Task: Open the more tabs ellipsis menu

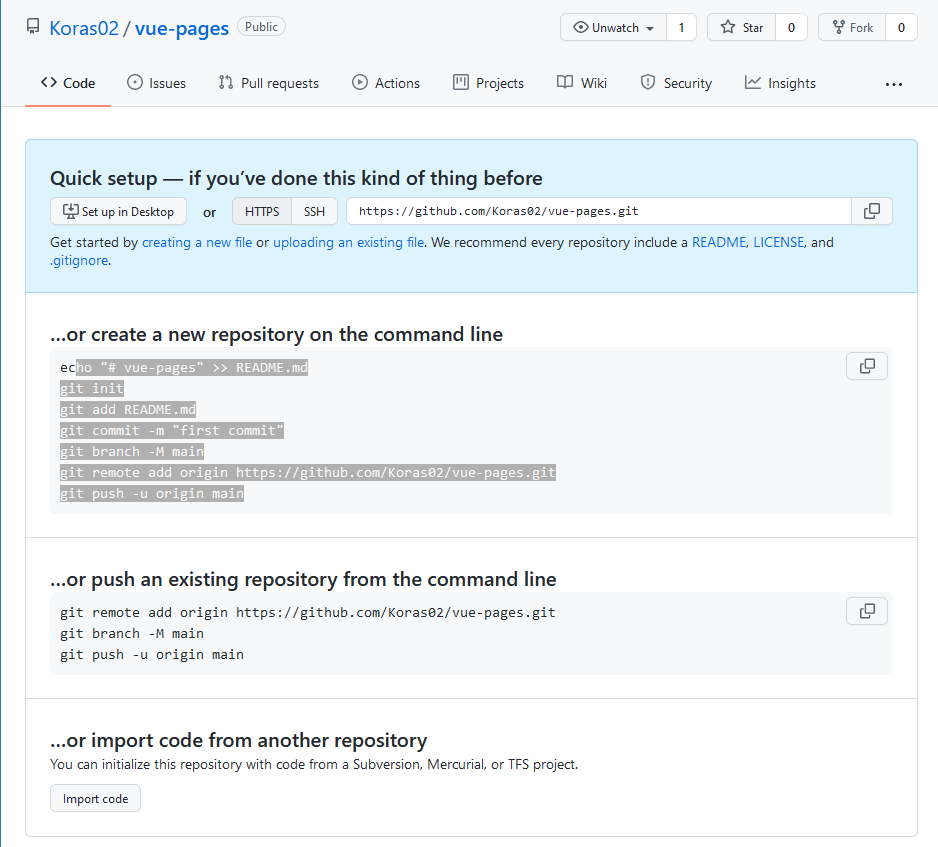Action: (894, 84)
